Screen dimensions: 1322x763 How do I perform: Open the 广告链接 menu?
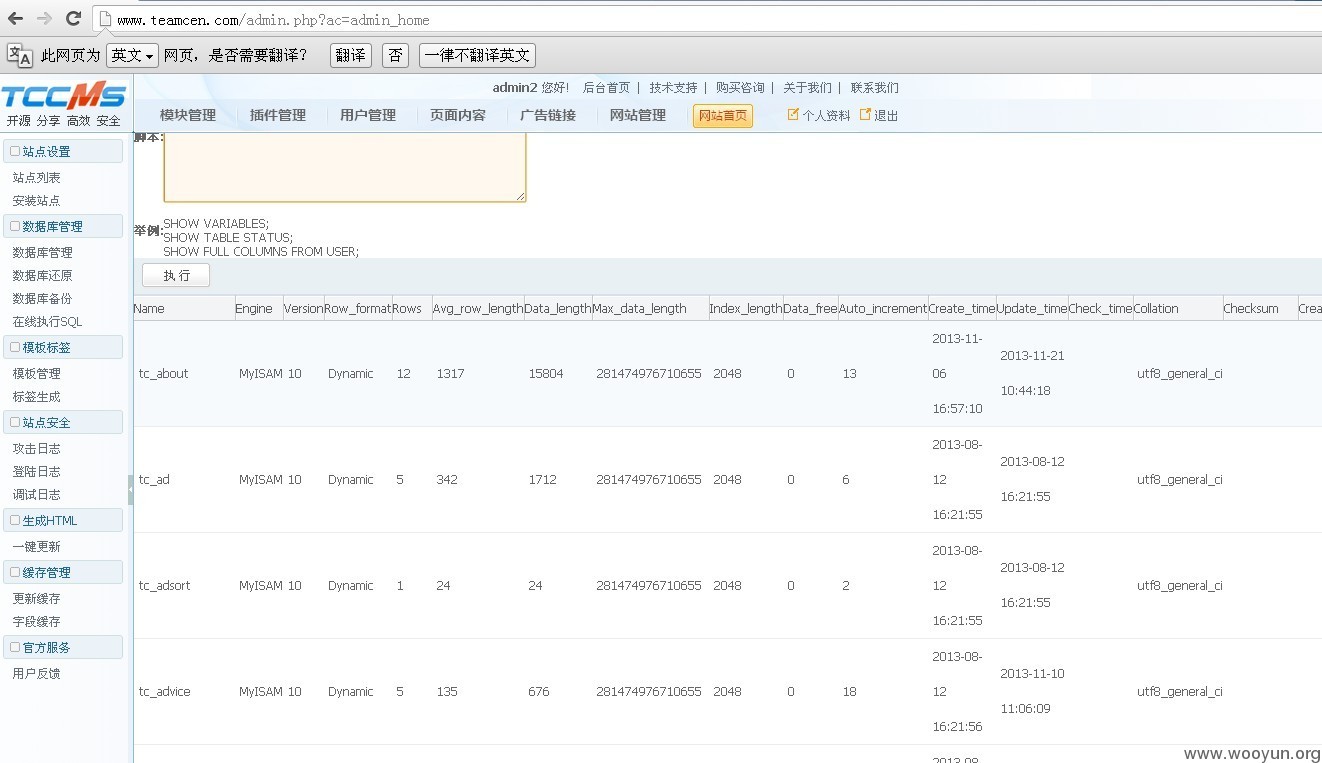click(x=548, y=115)
